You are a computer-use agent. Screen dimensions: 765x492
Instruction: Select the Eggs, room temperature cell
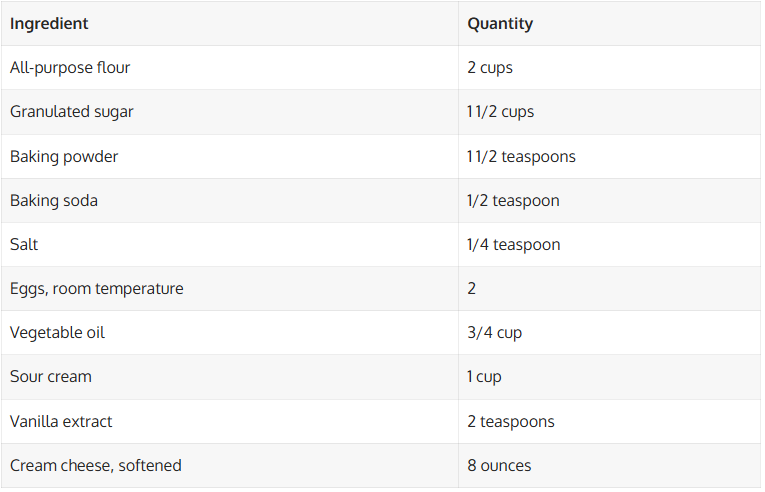click(x=96, y=288)
